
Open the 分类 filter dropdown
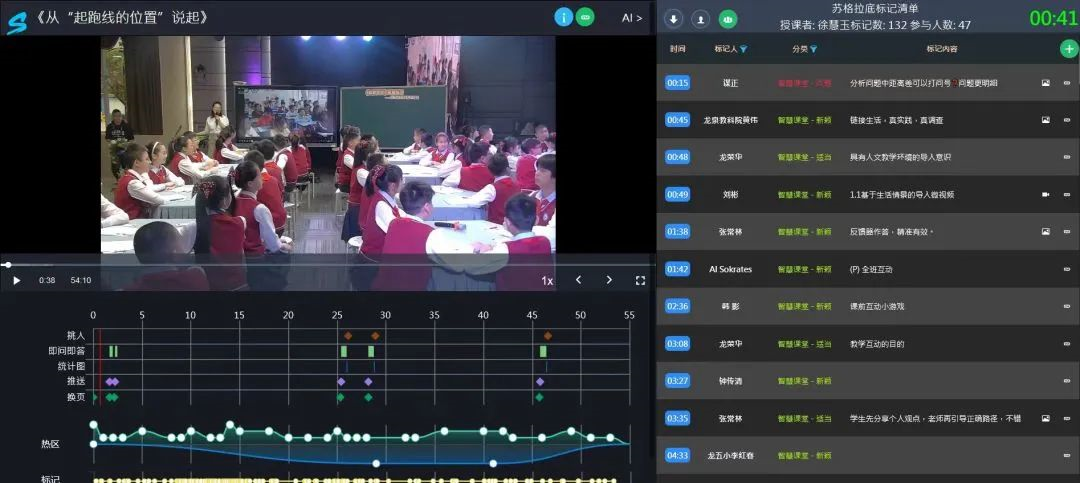tap(813, 49)
